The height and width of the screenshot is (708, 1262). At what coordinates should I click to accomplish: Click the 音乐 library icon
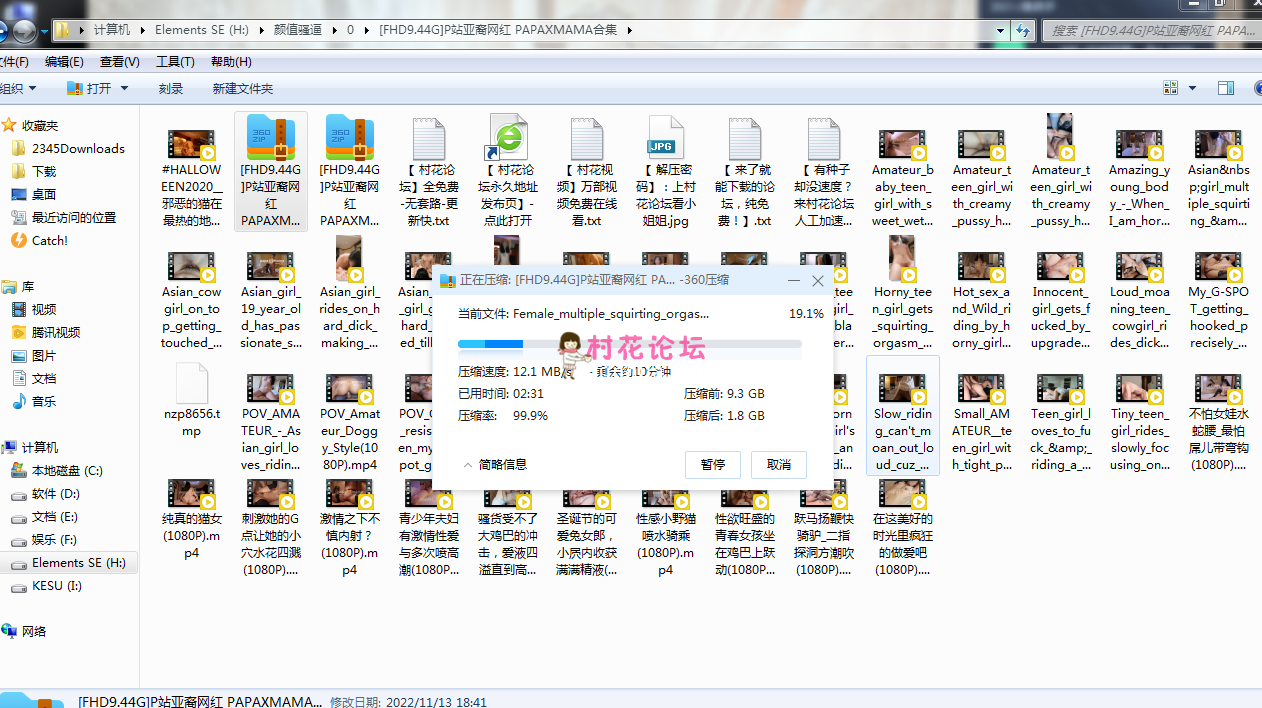coord(19,401)
